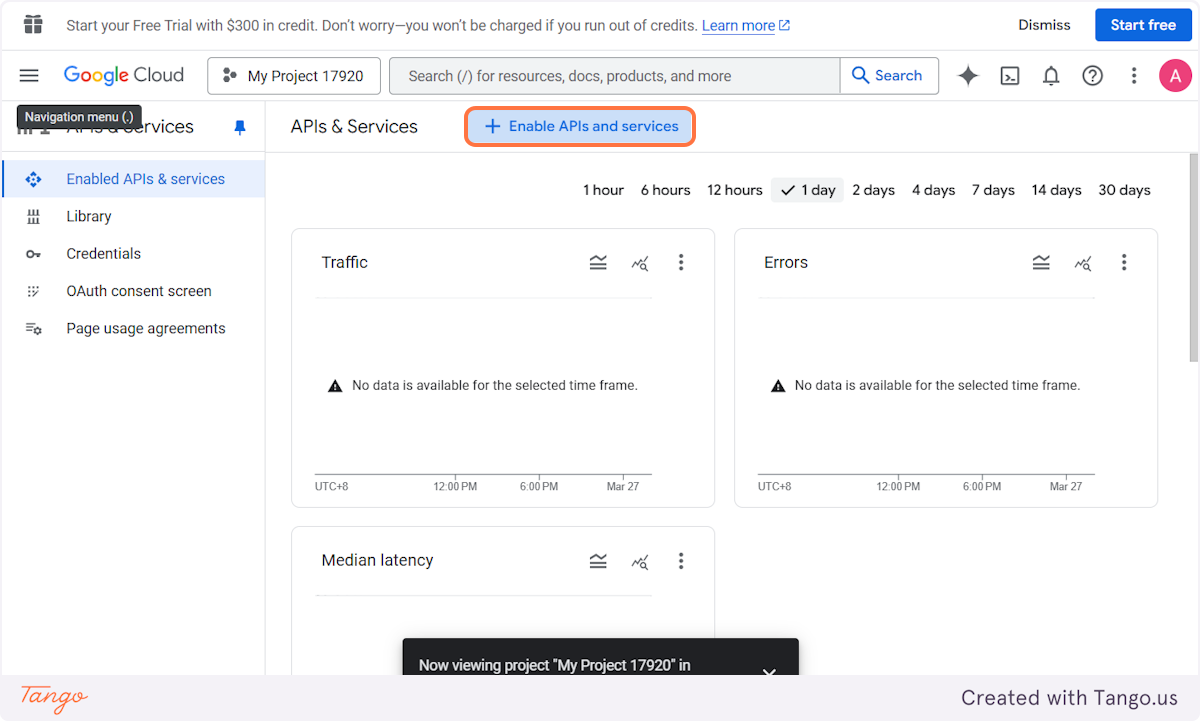Open the Cloud Shell terminal
The height and width of the screenshot is (721, 1200).
(1010, 75)
